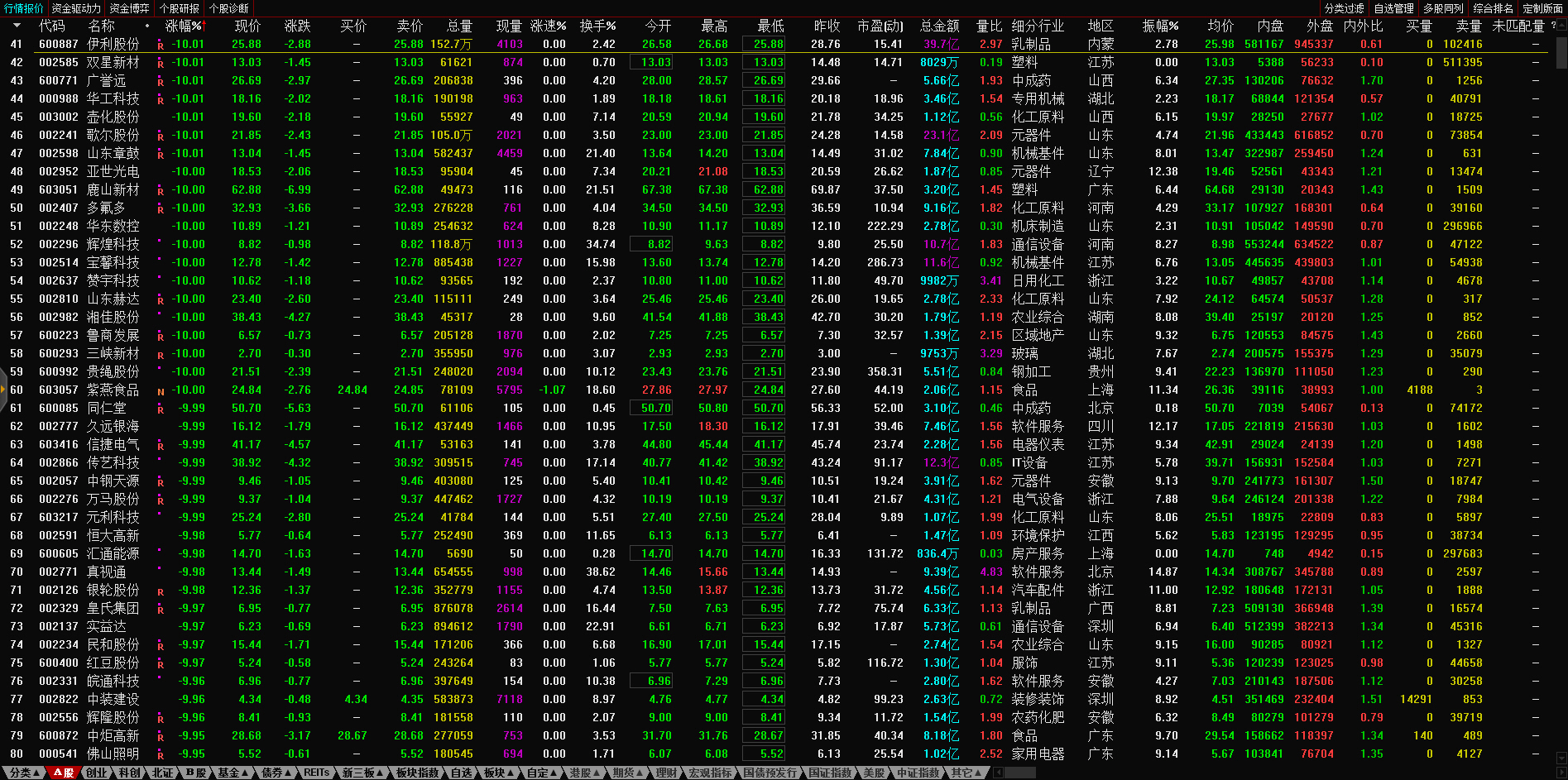This screenshot has width=1568, height=780.
Task: Sort the list by 总金额 column
Action: [x=939, y=26]
